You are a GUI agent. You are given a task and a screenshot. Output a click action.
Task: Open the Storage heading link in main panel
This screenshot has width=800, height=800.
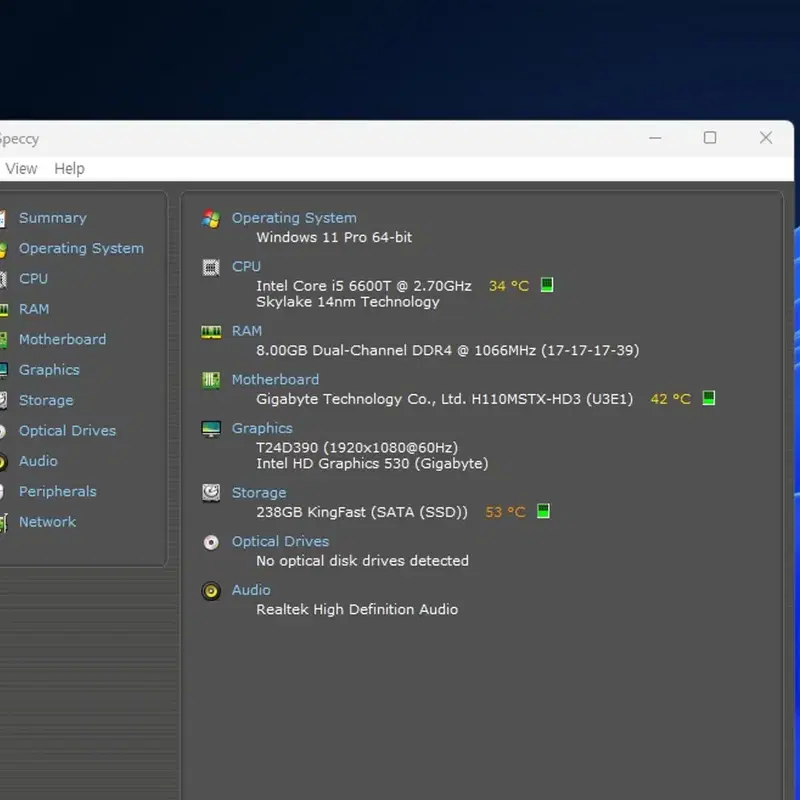click(x=259, y=493)
